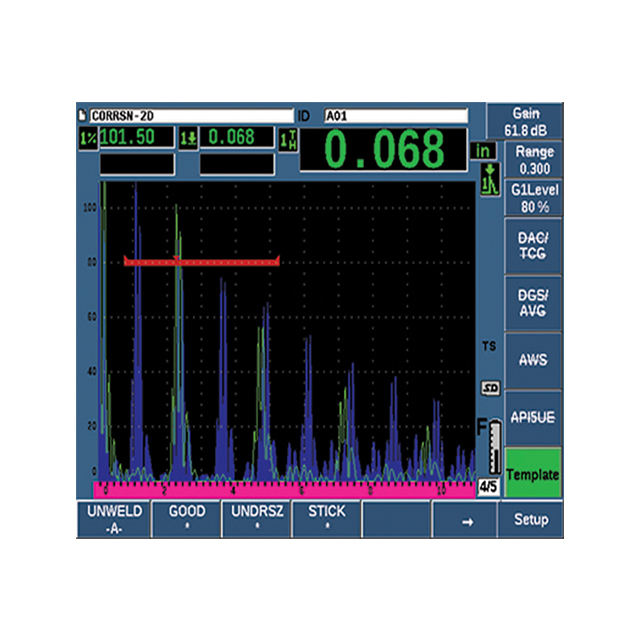Select the 1% amplitude measurement icon
640x640 pixels.
pos(88,138)
